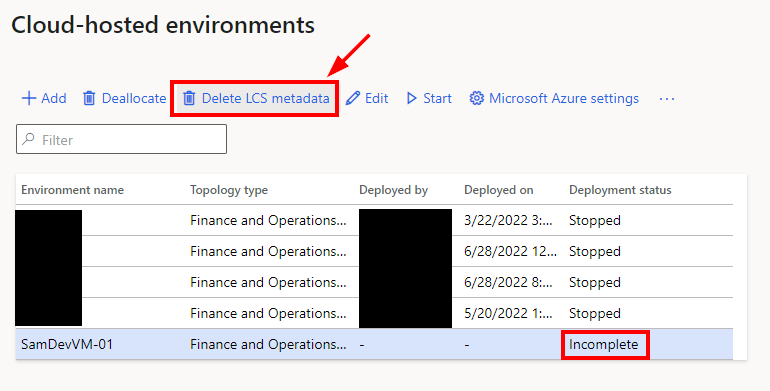Focus the Filter input field

click(x=121, y=139)
